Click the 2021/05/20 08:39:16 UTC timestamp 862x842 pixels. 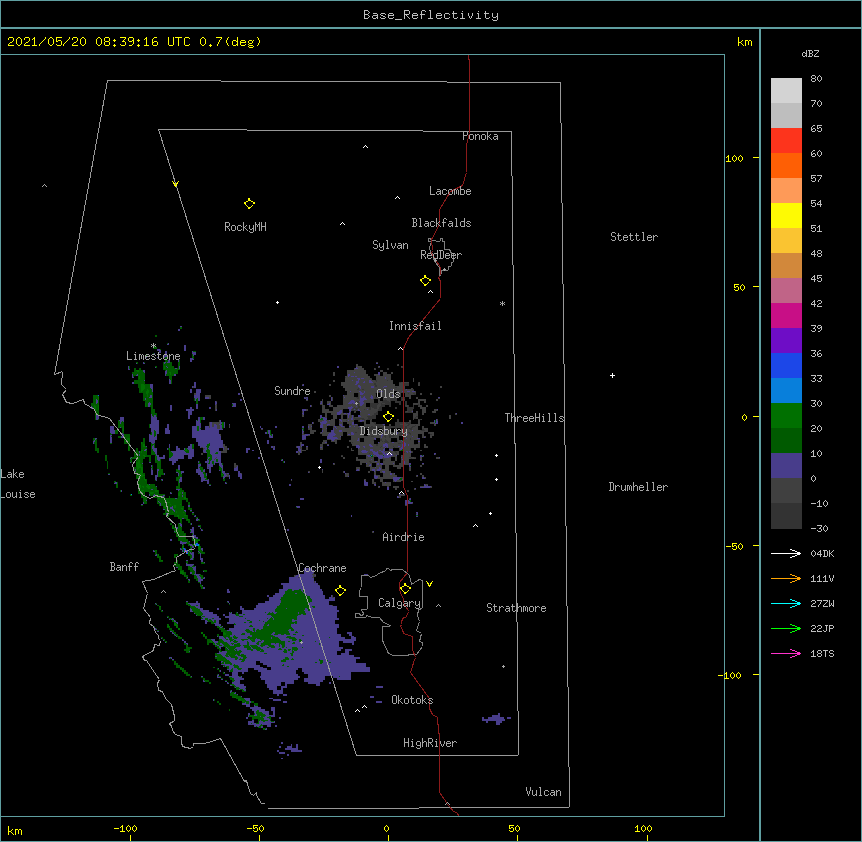[98, 42]
